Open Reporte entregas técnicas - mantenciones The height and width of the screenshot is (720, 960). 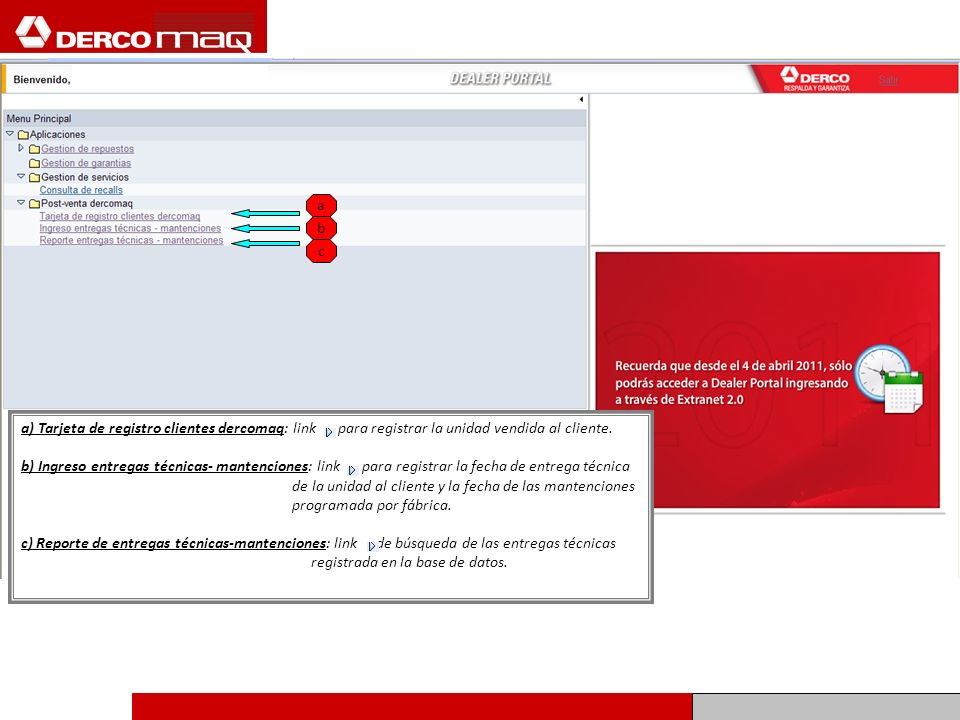tap(131, 241)
